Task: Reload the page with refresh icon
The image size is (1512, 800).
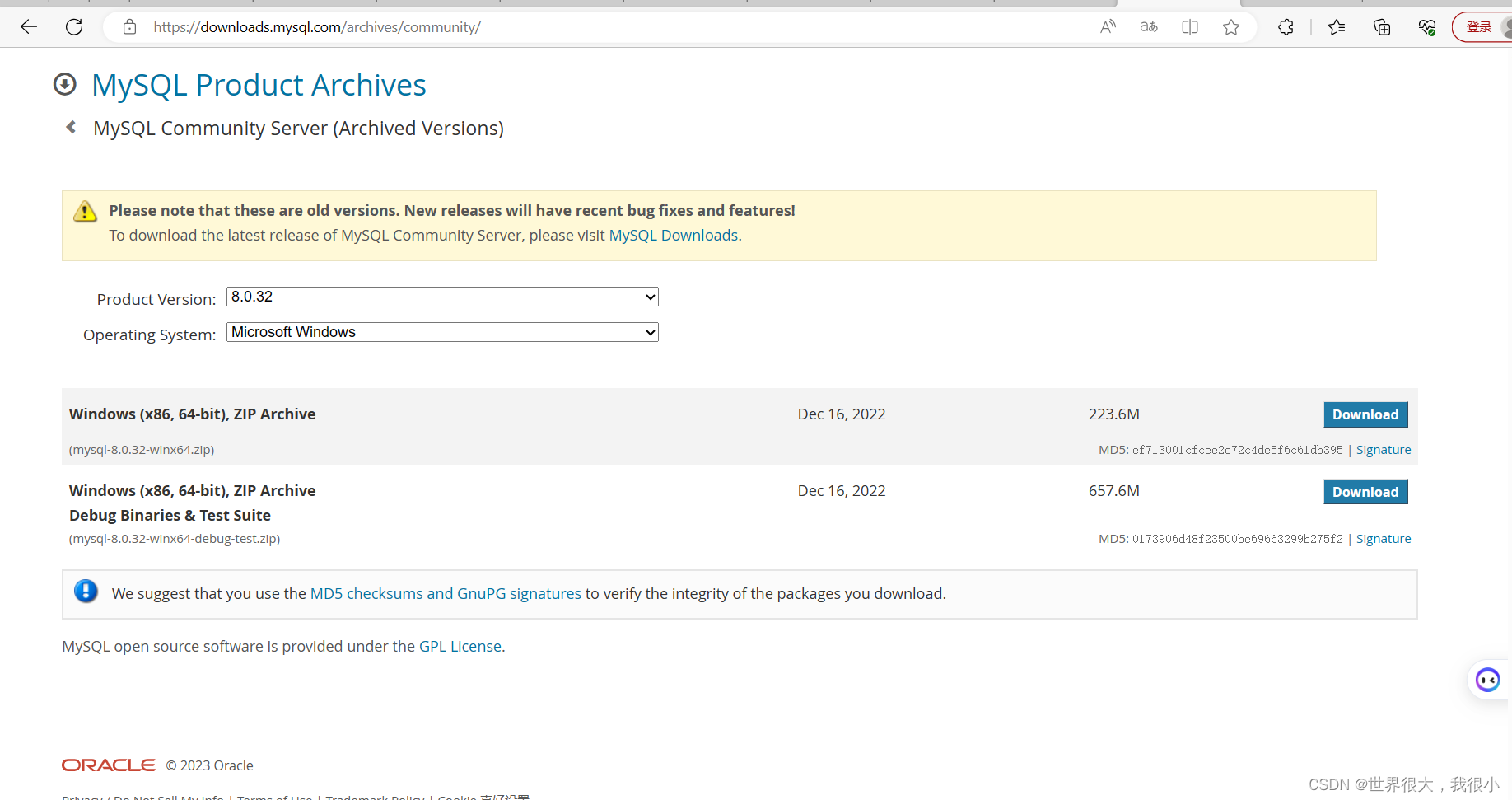Action: click(73, 26)
